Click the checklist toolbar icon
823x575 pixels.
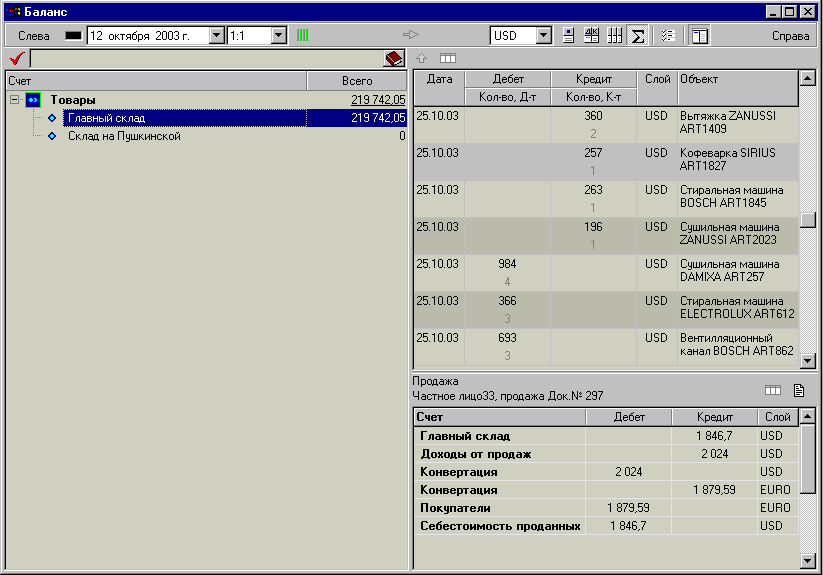pyautogui.click(x=668, y=36)
